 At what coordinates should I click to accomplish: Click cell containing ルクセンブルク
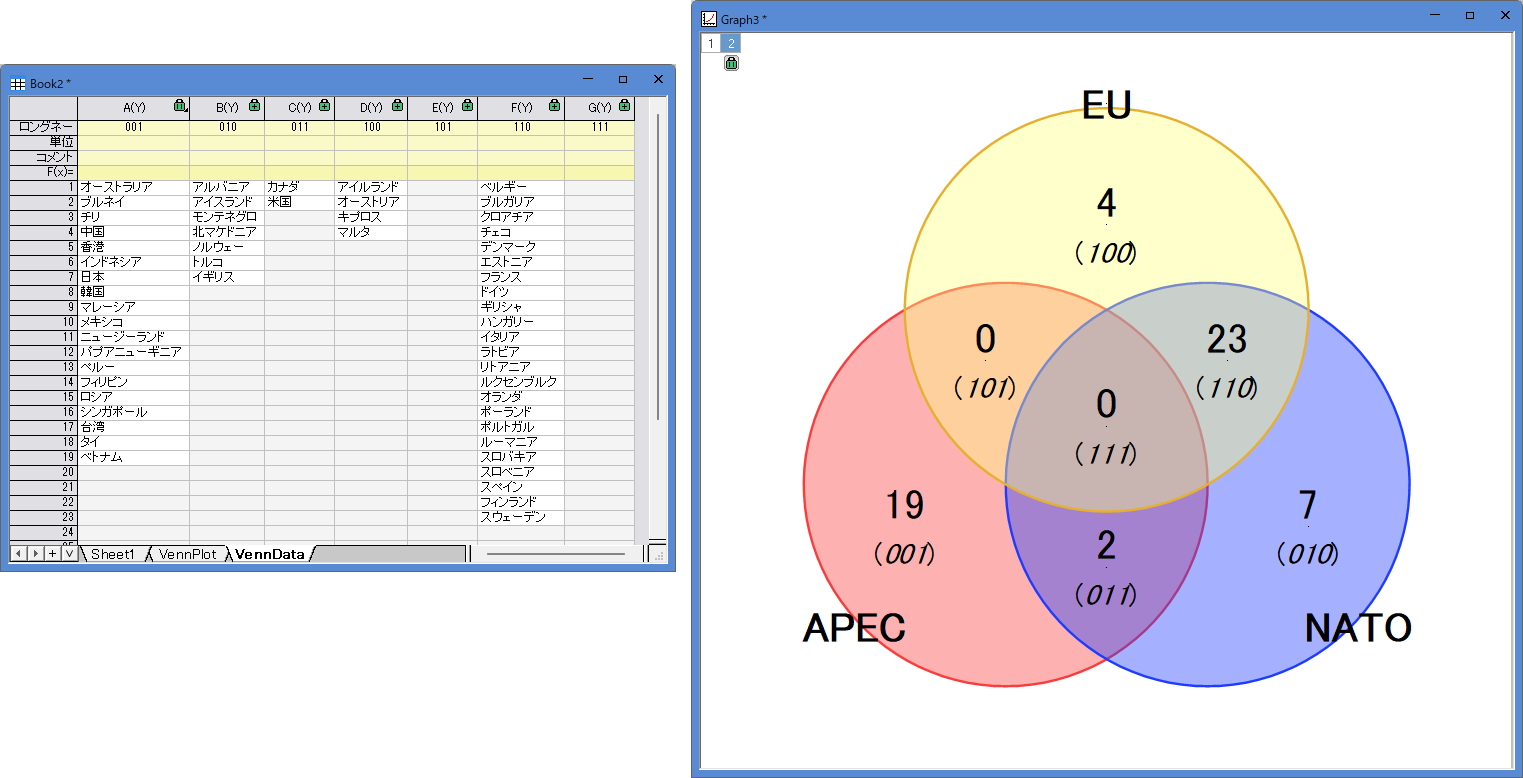(521, 382)
